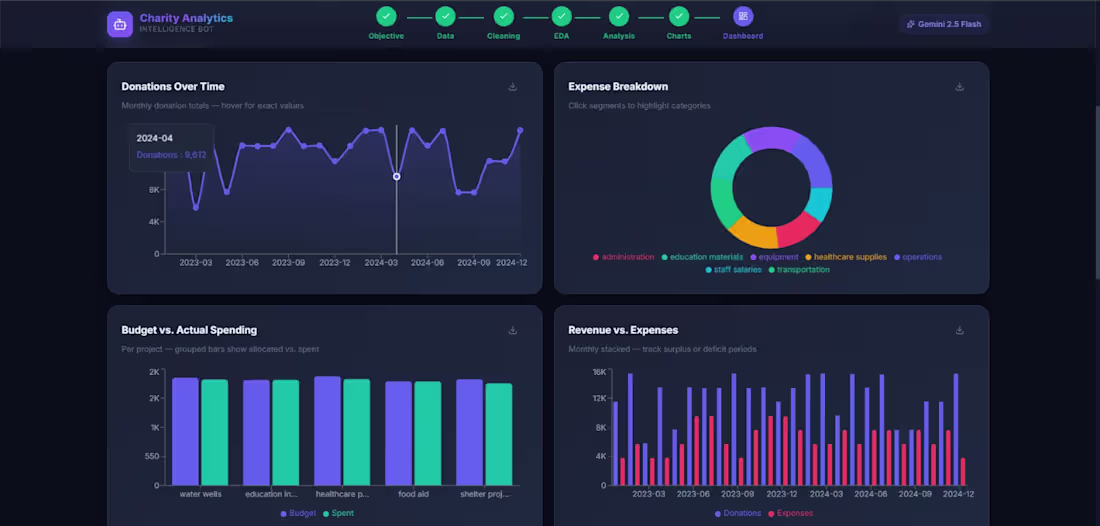The width and height of the screenshot is (1100, 526).
Task: Click the Charts step label
Action: point(678,36)
